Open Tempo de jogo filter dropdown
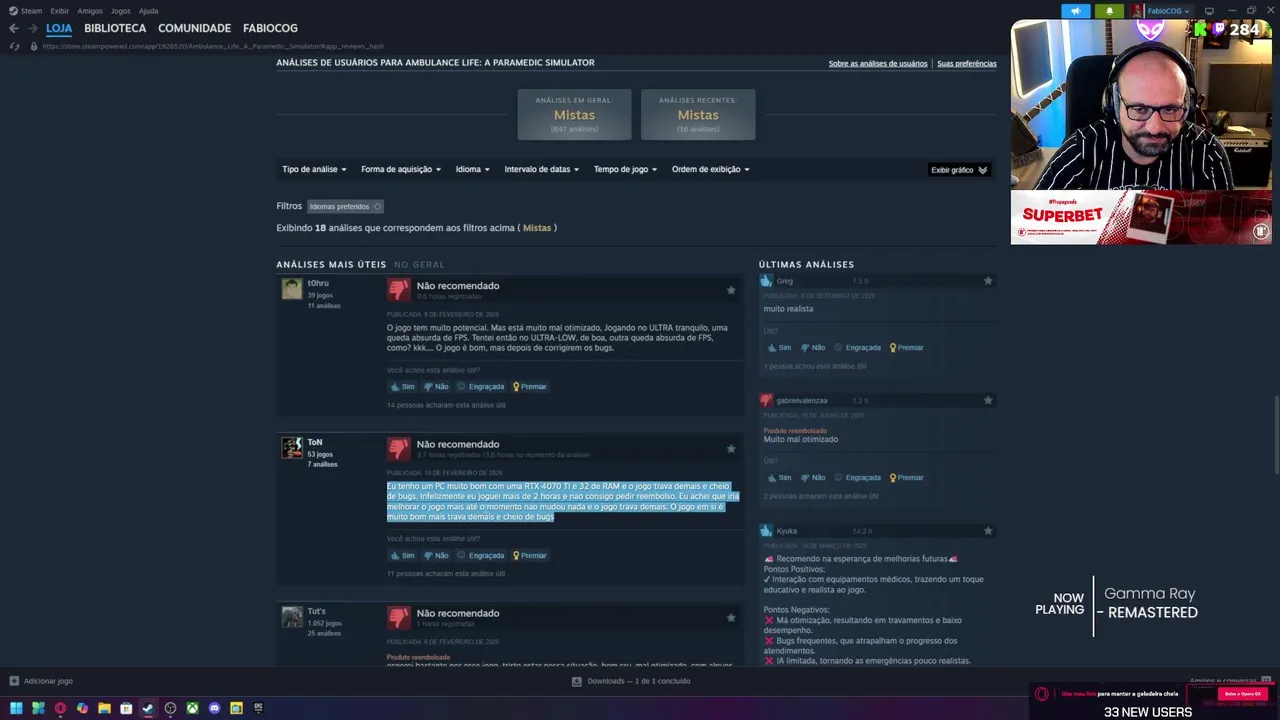This screenshot has width=1280, height=720. (x=625, y=169)
